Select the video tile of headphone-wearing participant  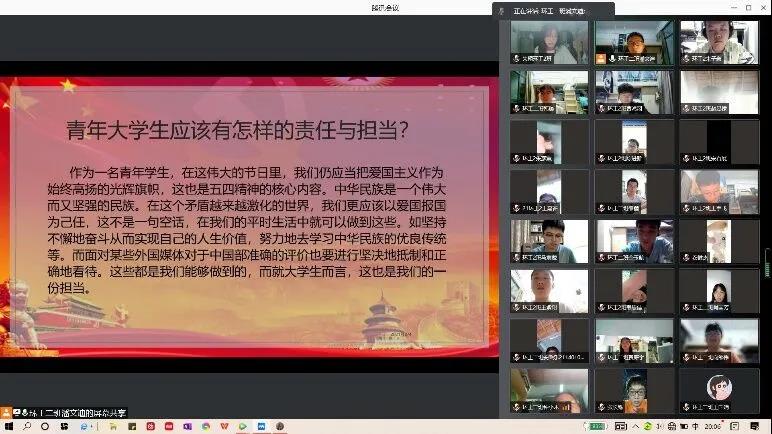pyautogui.click(x=718, y=42)
